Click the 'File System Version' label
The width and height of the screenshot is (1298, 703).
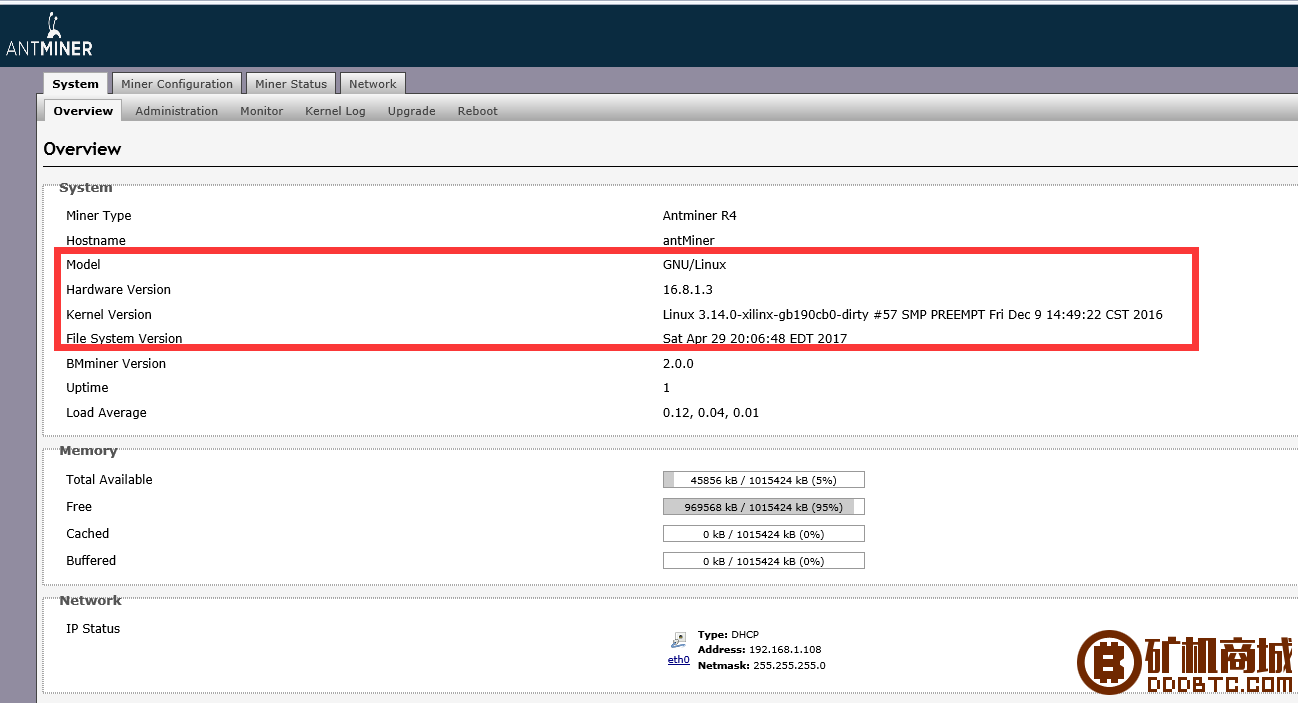click(x=125, y=339)
